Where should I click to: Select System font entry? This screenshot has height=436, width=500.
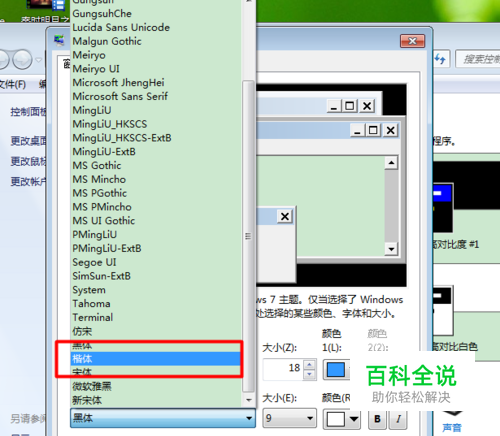[x=156, y=290]
